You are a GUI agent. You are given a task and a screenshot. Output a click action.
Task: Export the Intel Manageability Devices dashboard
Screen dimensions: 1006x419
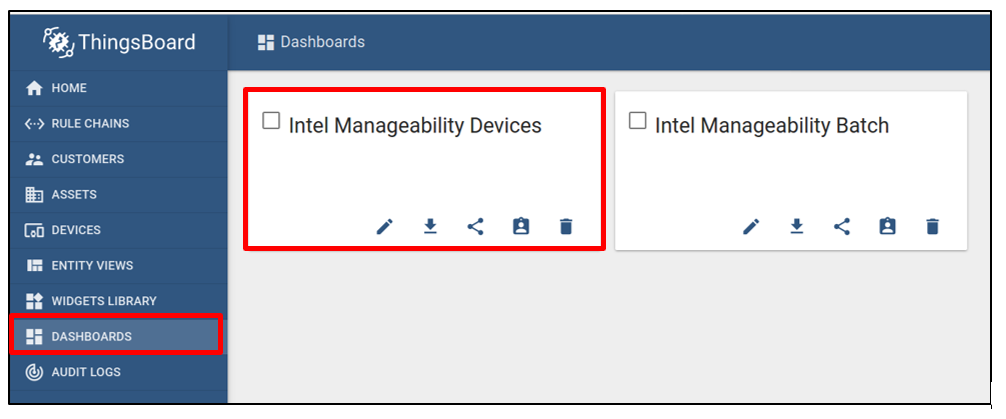click(430, 227)
